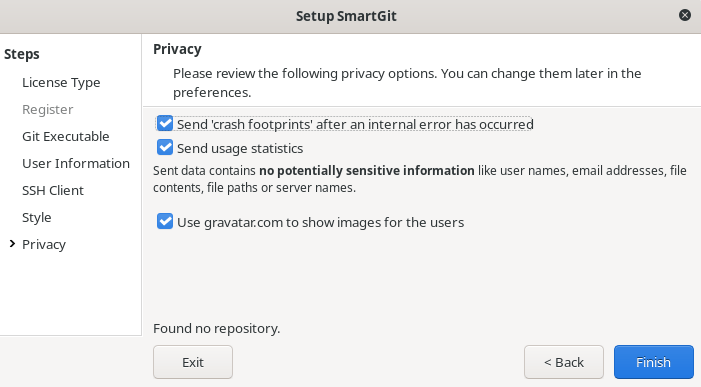
Task: Open the Git Executable step
Action: point(66,136)
